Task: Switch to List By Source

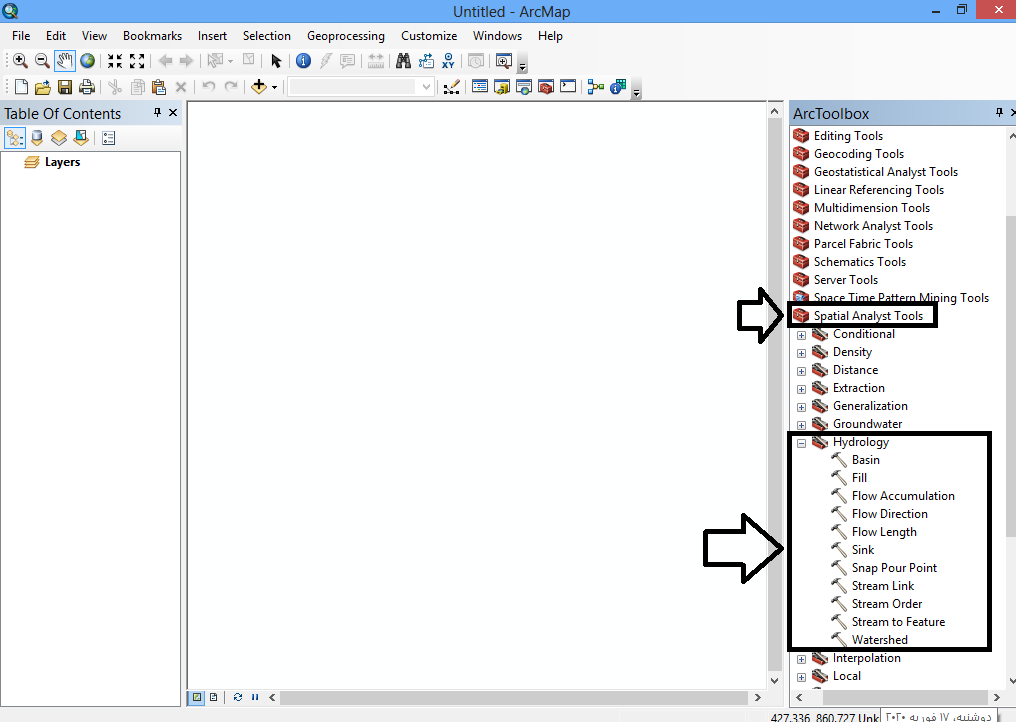Action: tap(37, 138)
